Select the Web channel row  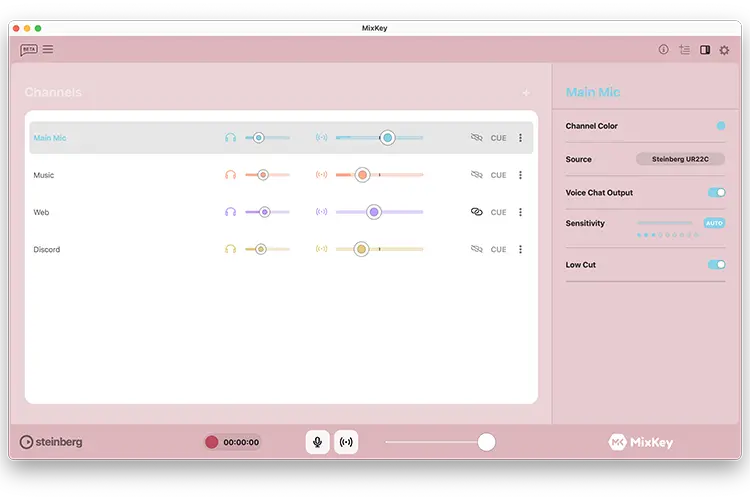pos(281,212)
